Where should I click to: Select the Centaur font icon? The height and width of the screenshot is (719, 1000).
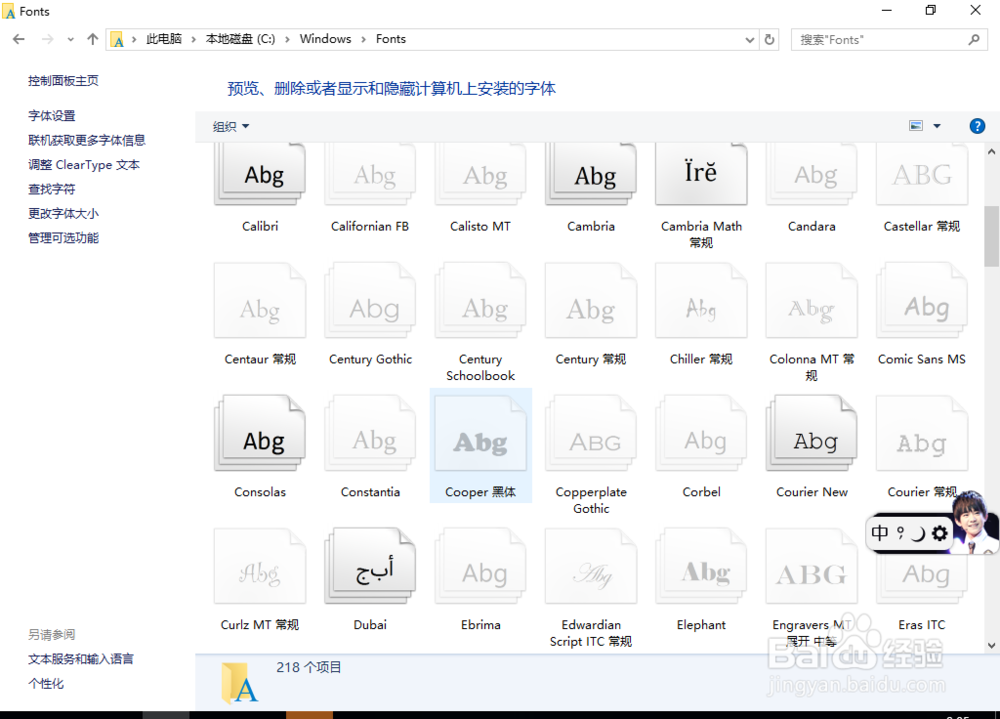pyautogui.click(x=260, y=300)
